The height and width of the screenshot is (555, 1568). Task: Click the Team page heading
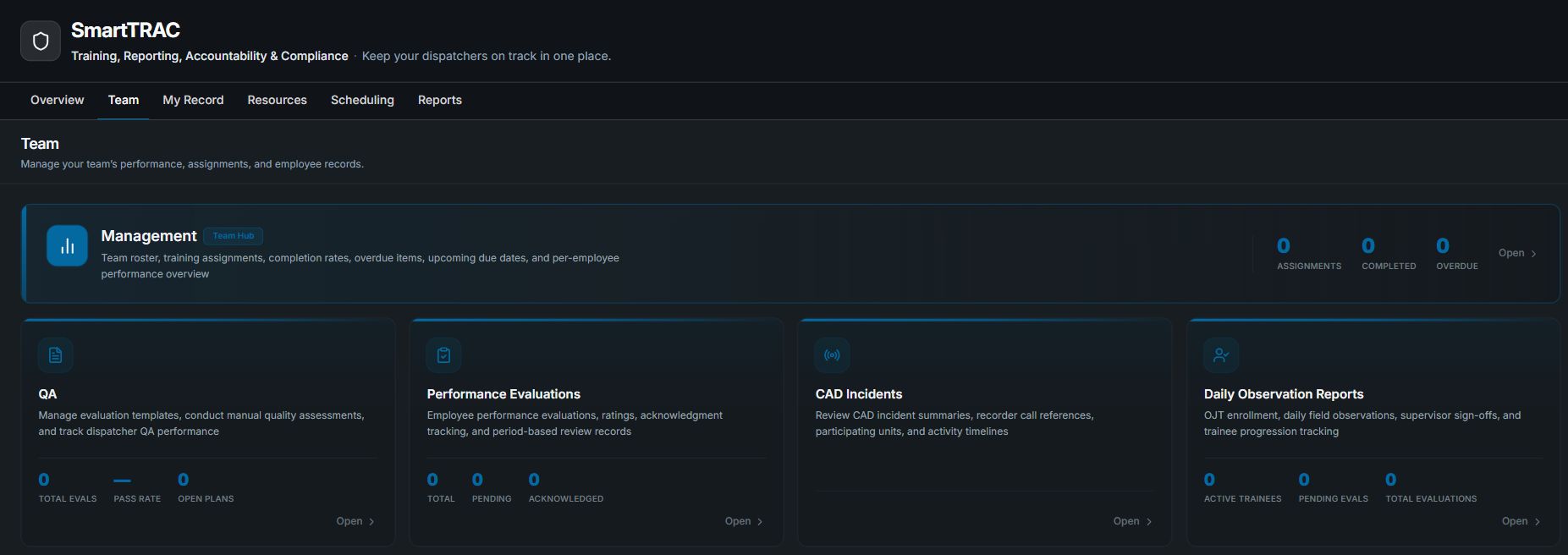pyautogui.click(x=40, y=144)
